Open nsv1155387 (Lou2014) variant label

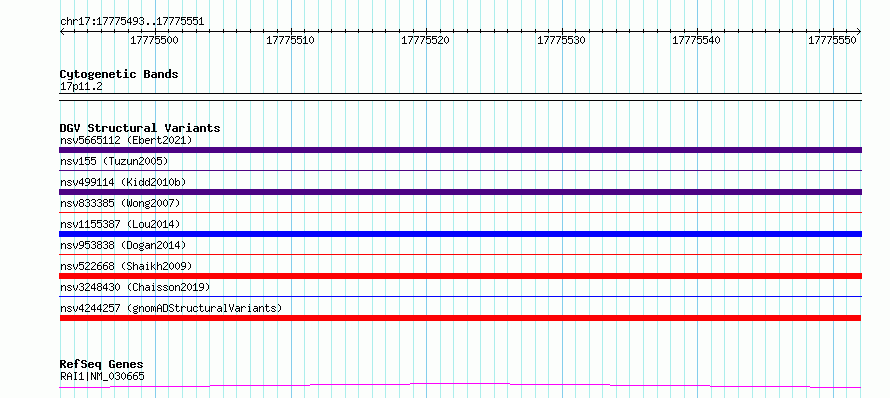pos(120,224)
